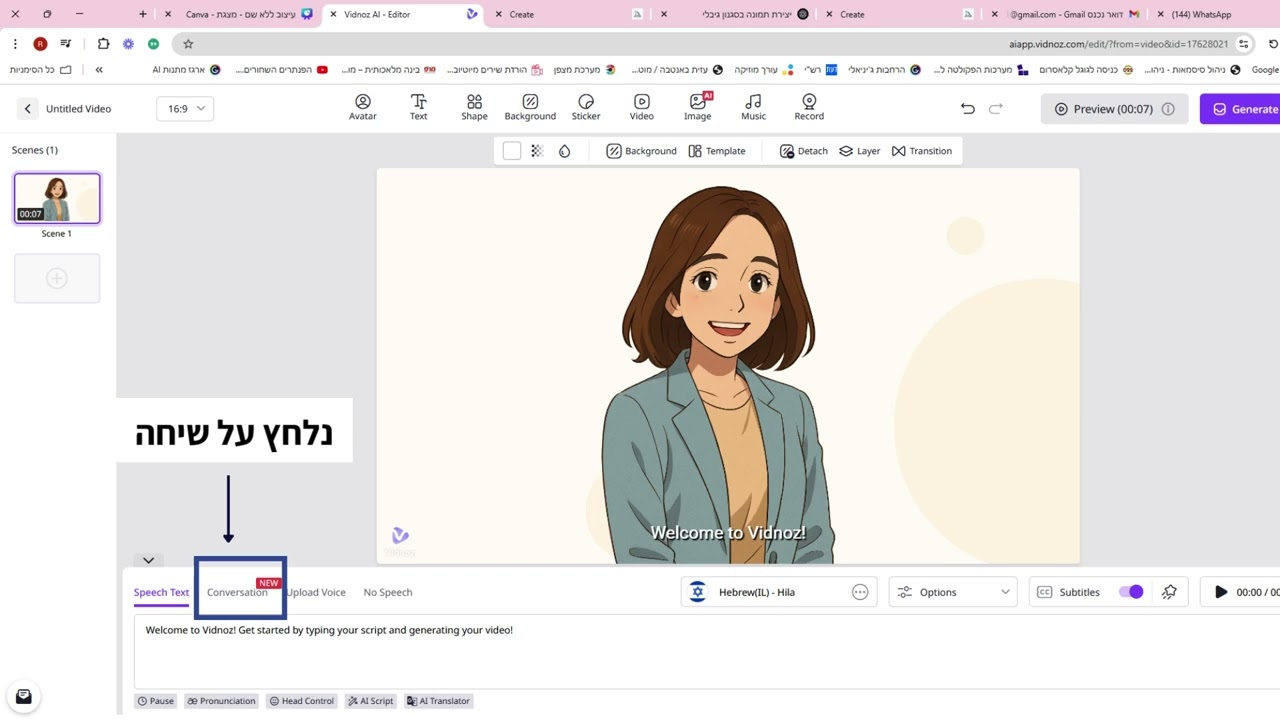Switch to the No Speech tab
Screen dimensions: 1280x720
coord(388,592)
